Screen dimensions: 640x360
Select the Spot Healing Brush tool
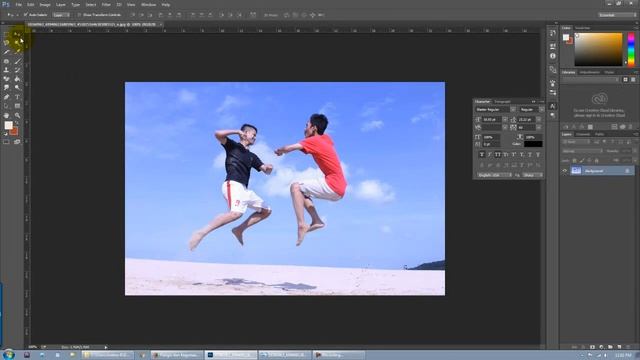pyautogui.click(x=6, y=61)
